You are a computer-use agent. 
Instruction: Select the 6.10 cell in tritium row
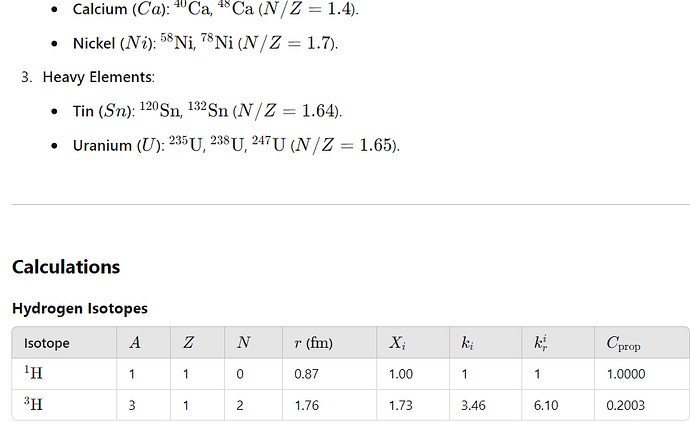(x=546, y=405)
